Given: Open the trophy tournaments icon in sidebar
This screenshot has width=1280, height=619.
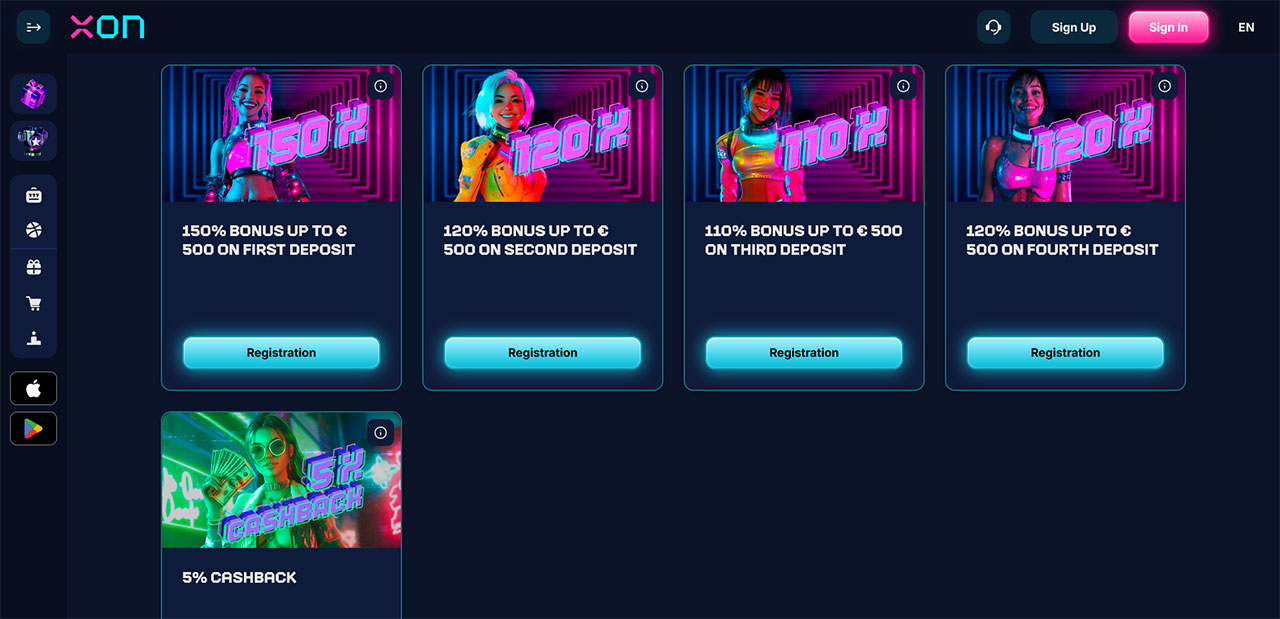Looking at the screenshot, I should click(x=33, y=141).
